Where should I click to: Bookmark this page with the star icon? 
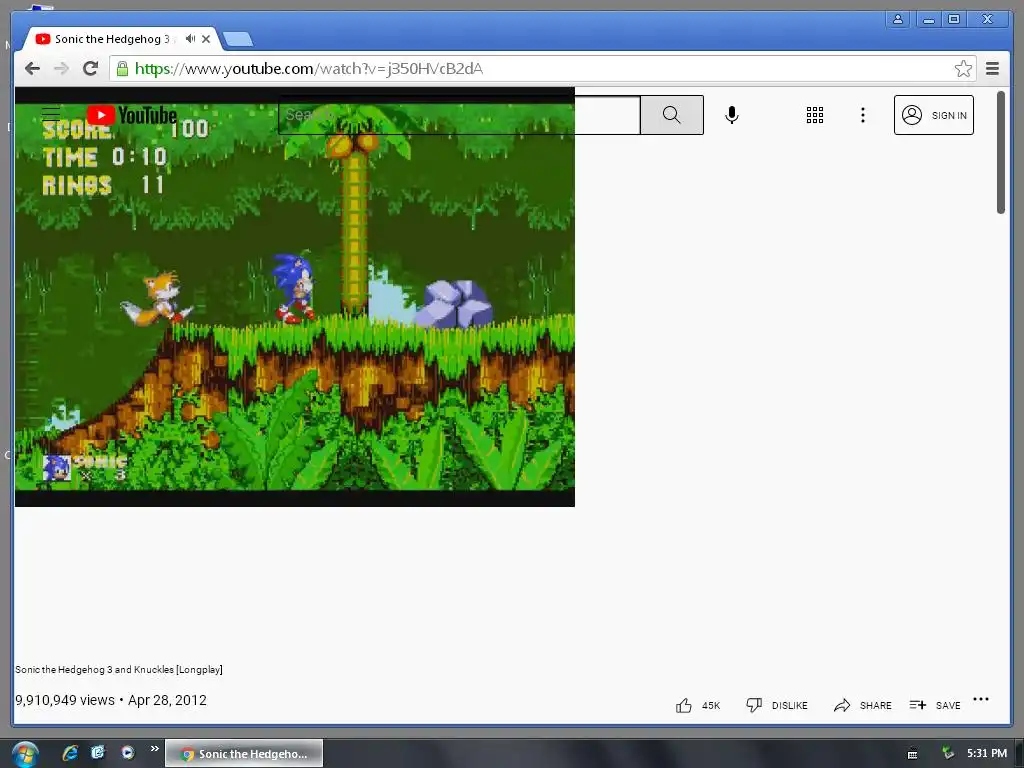pos(963,69)
